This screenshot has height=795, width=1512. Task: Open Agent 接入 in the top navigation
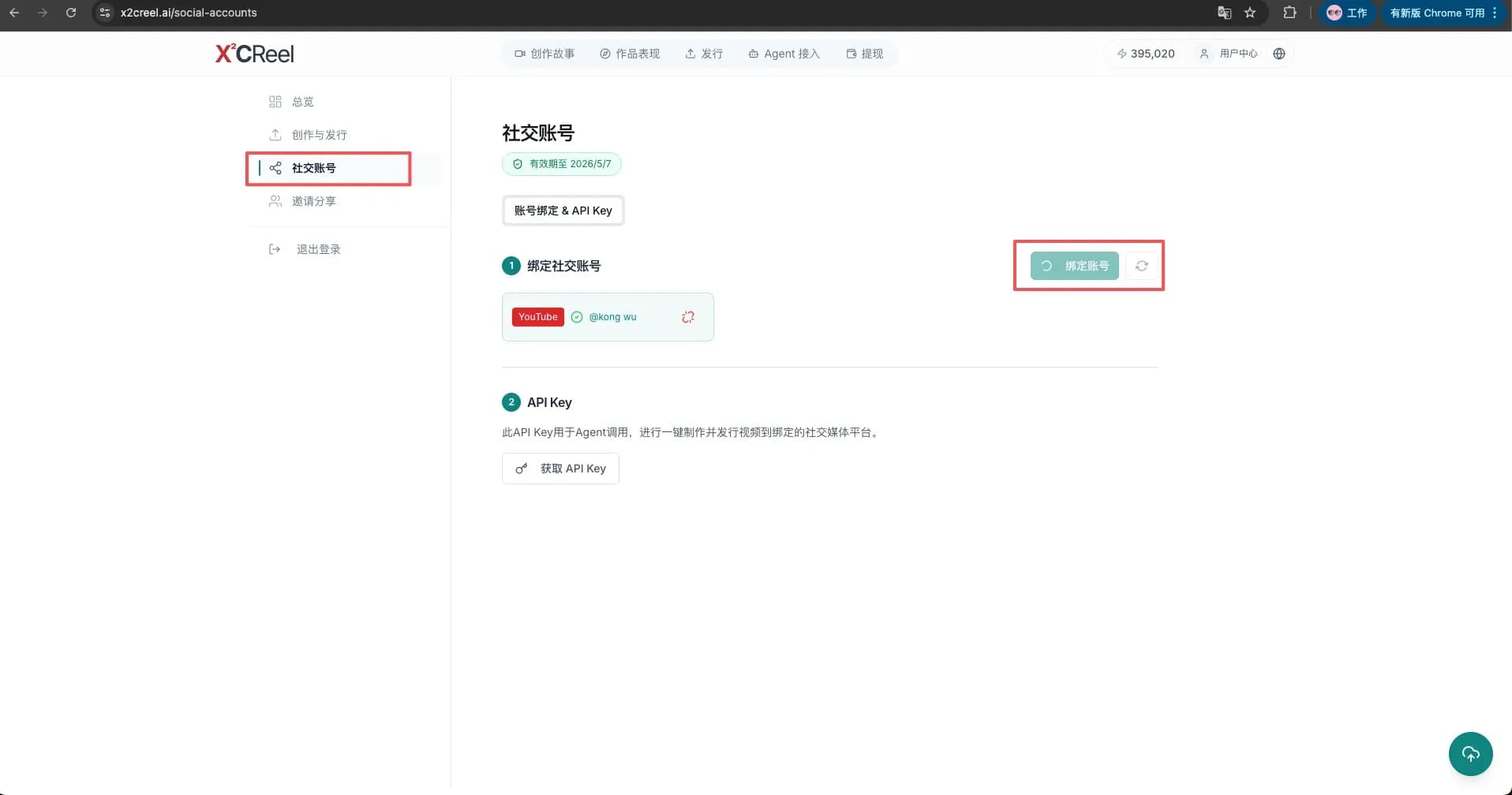[784, 54]
